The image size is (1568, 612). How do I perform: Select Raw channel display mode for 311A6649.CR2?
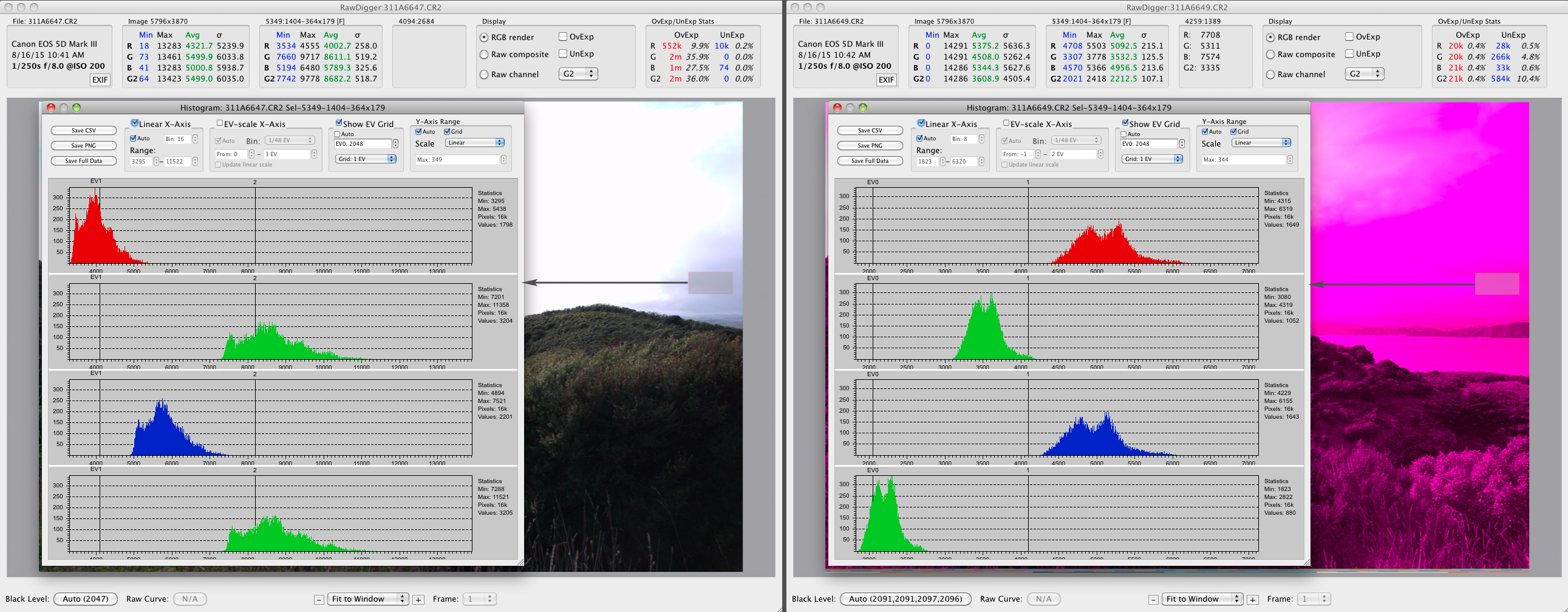(x=1270, y=74)
